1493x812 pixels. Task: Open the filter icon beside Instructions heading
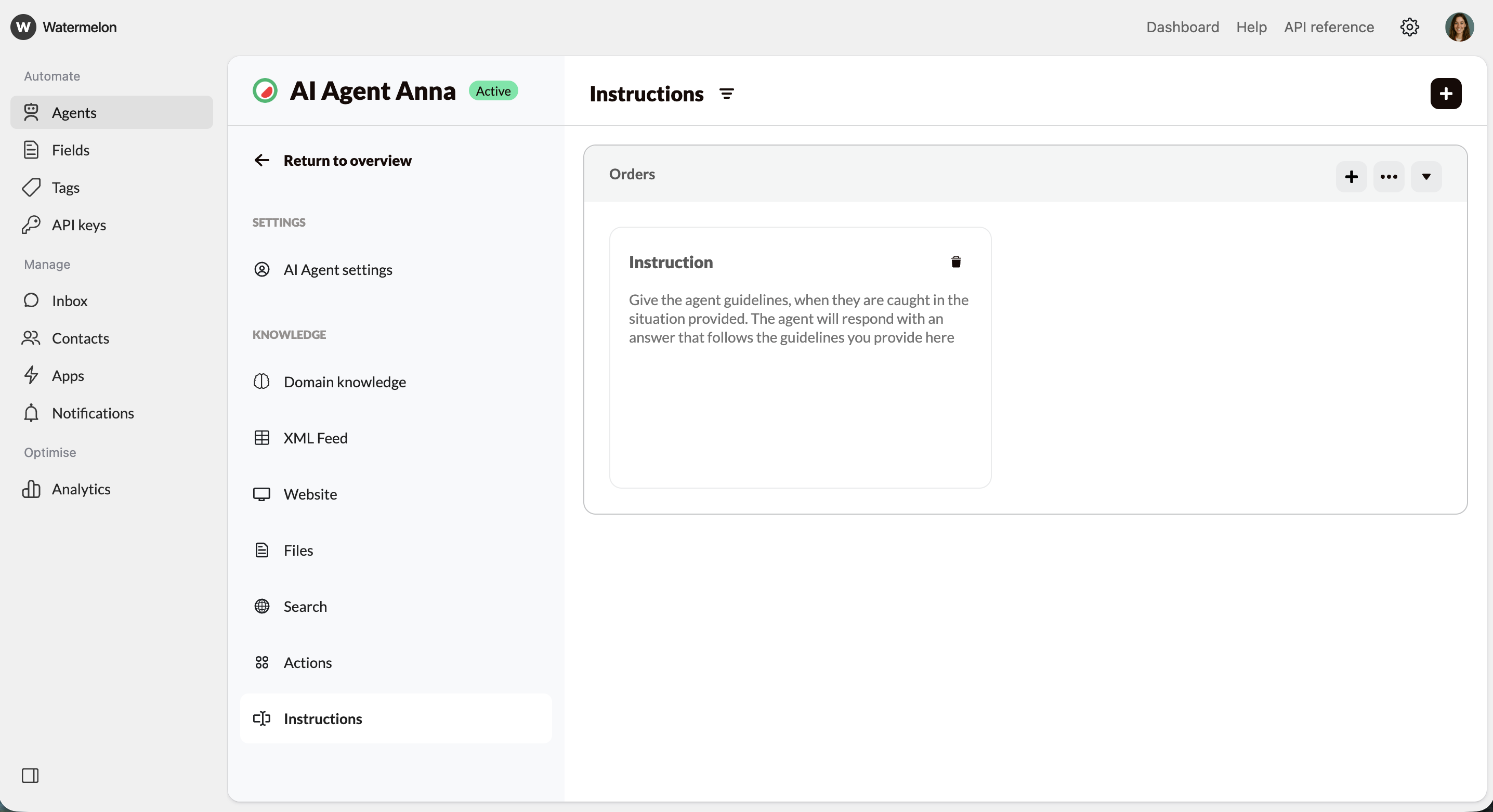(726, 94)
